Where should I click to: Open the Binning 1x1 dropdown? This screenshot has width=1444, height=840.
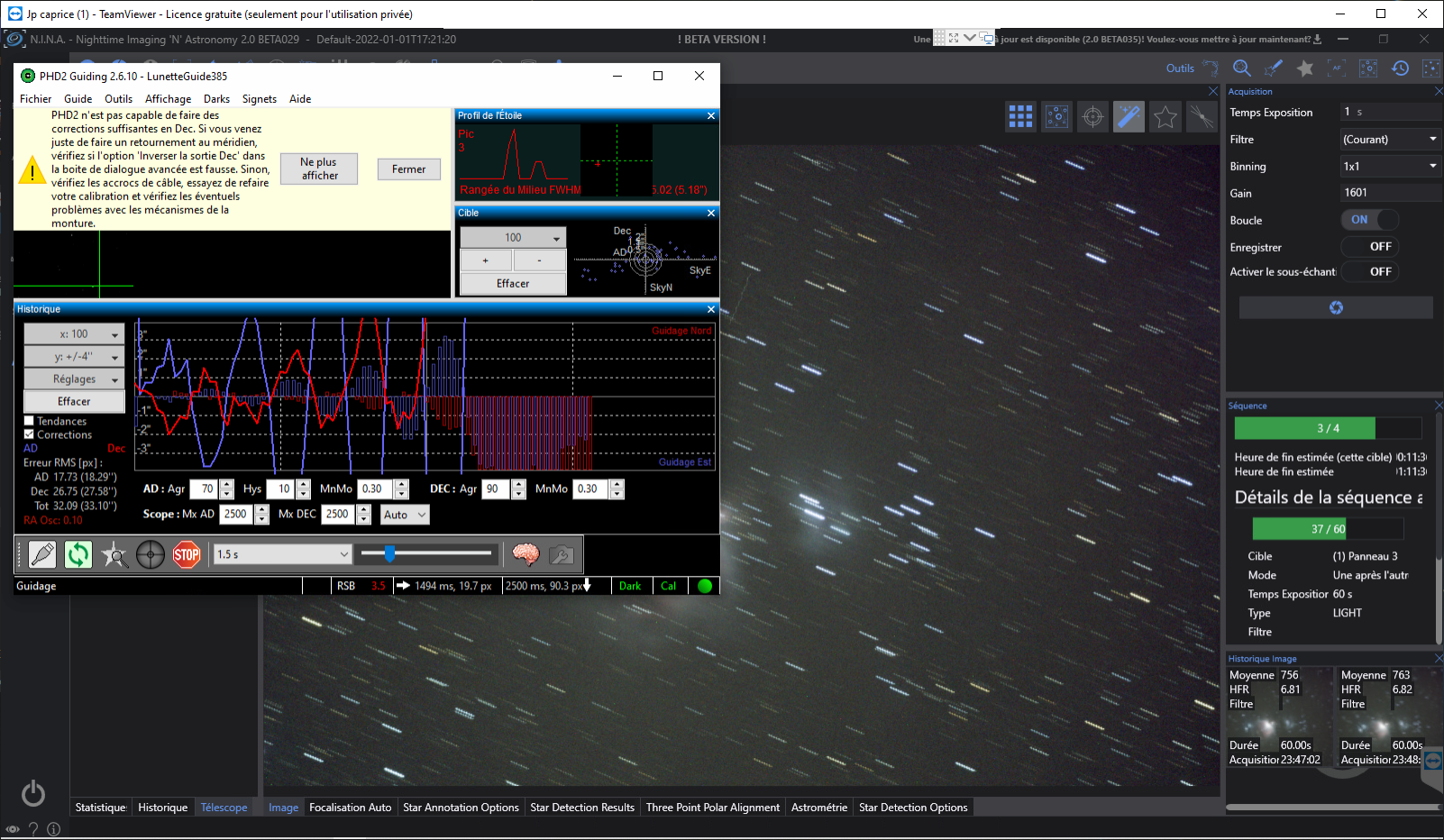coord(1390,167)
